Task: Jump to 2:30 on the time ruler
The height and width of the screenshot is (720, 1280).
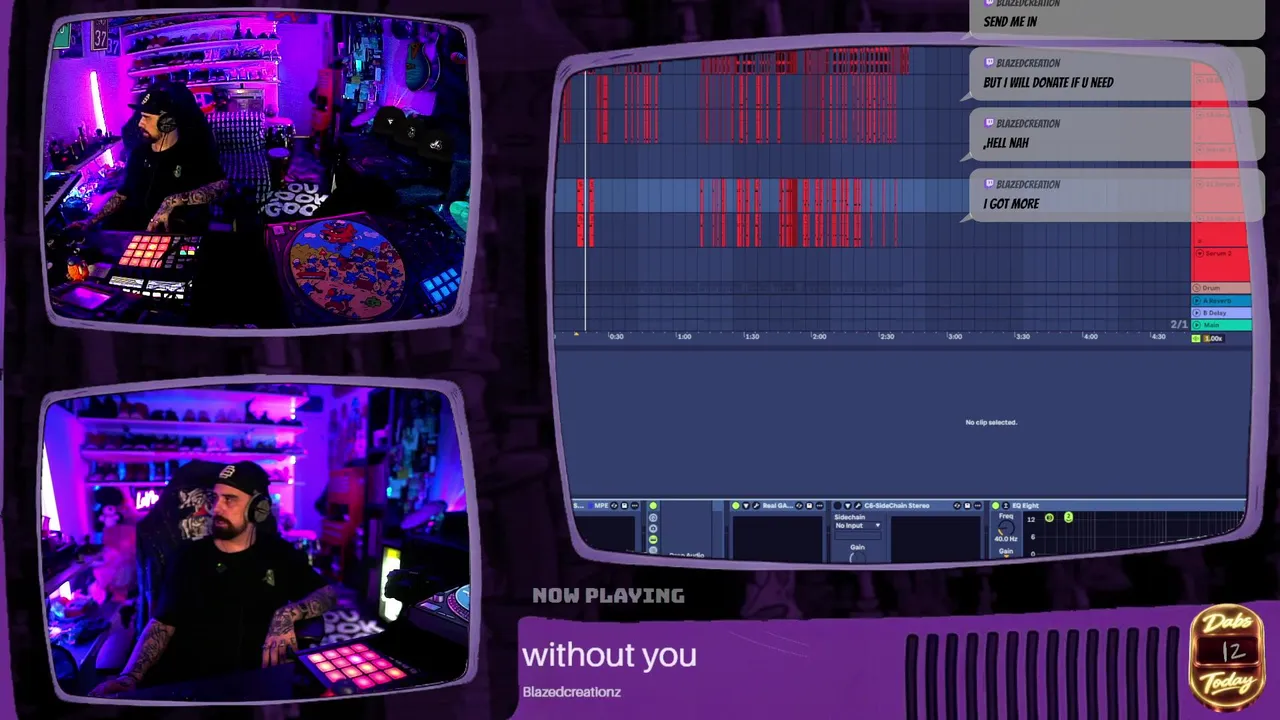Action: pyautogui.click(x=887, y=337)
